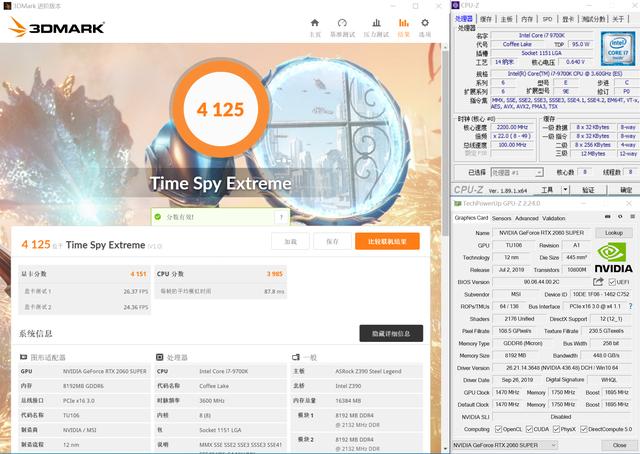Take GPU-Z screenshot with the camera icon
The height and width of the screenshot is (454, 640).
pyautogui.click(x=607, y=217)
